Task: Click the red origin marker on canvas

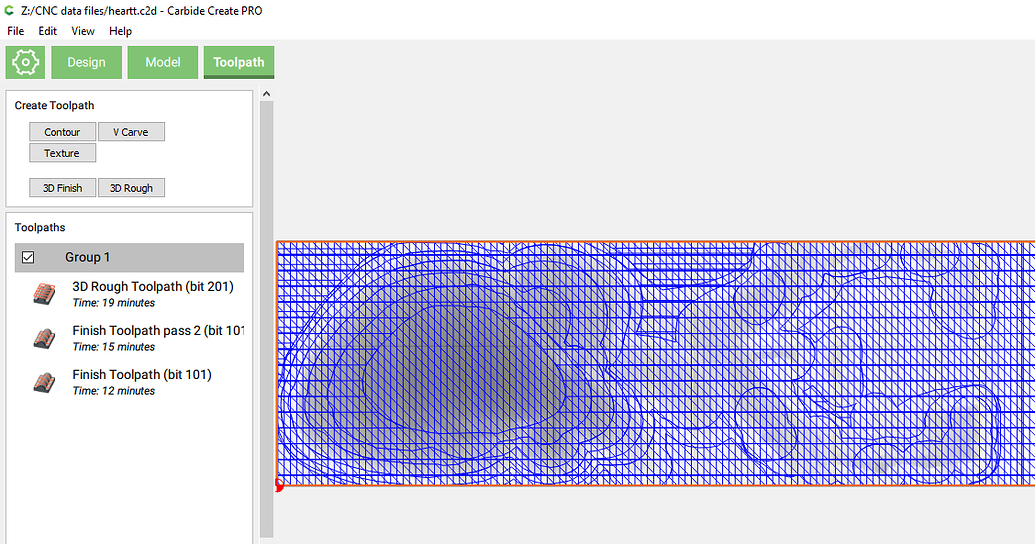Action: point(279,486)
